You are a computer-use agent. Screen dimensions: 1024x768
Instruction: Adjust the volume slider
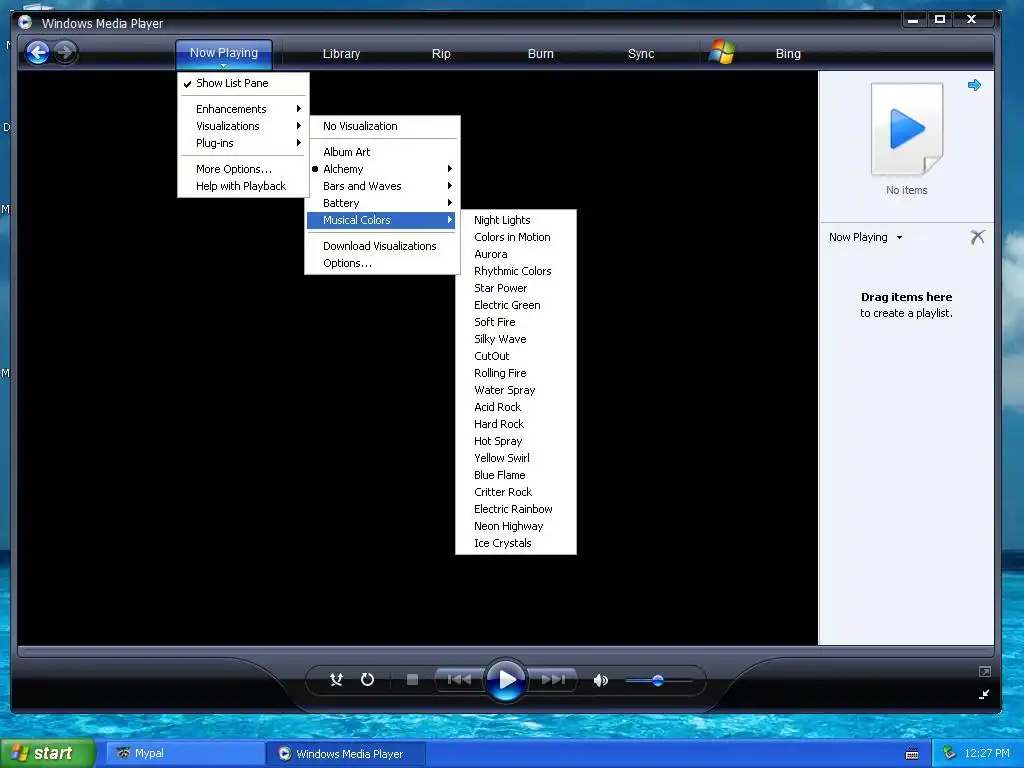658,680
